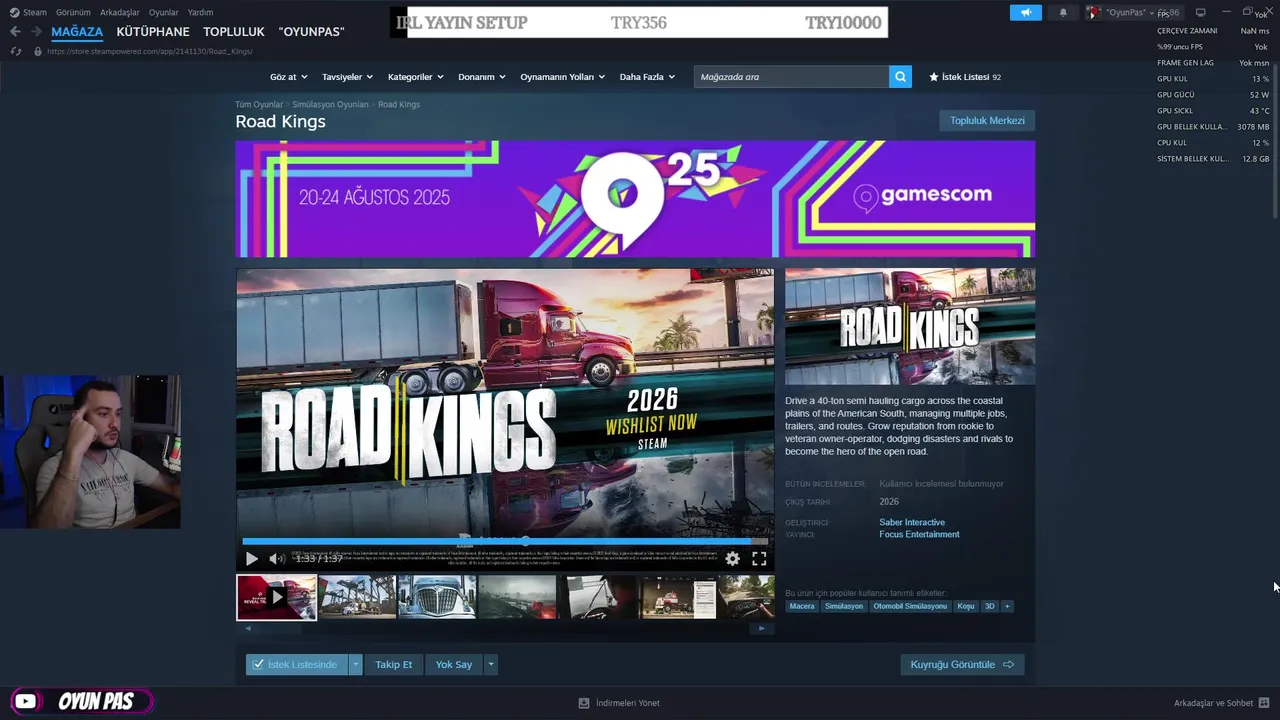Enter fullscreen on the trailer
The width and height of the screenshot is (1280, 720).
pyautogui.click(x=759, y=559)
